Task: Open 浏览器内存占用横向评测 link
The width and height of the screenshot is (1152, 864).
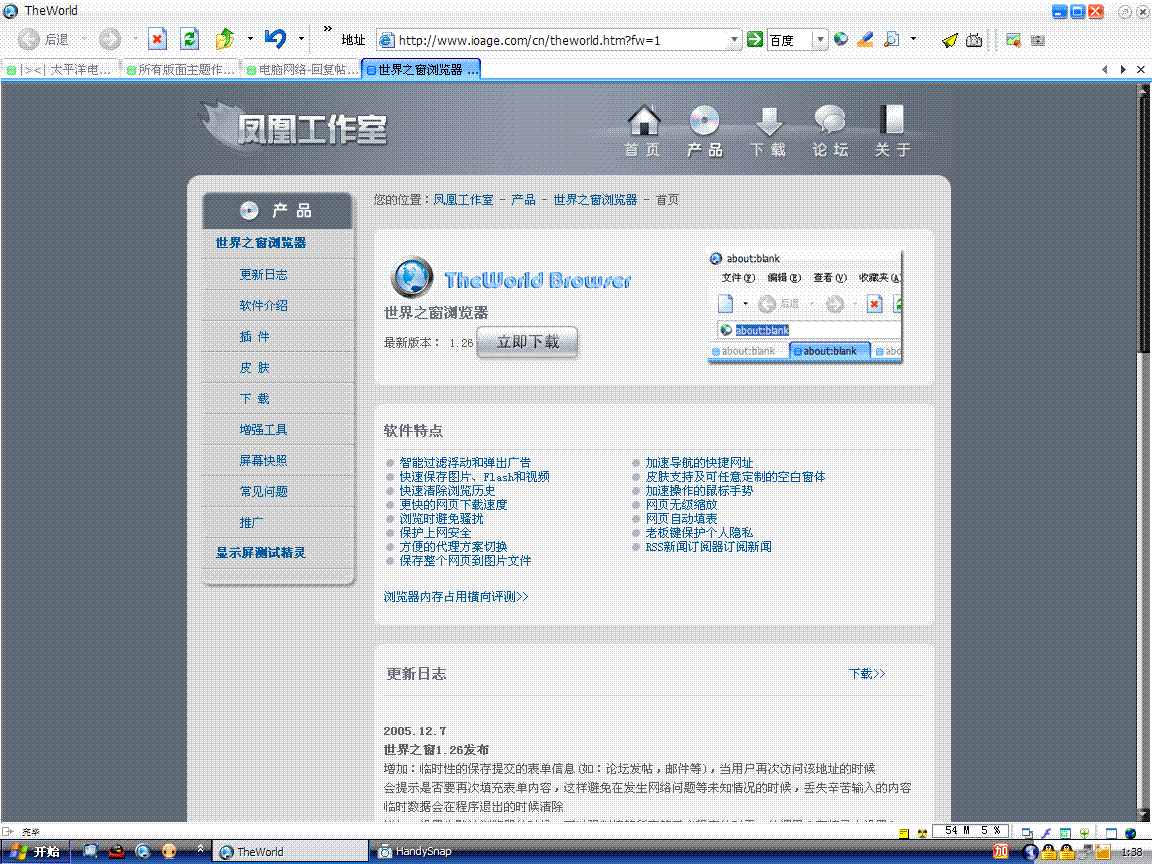Action: 456,596
